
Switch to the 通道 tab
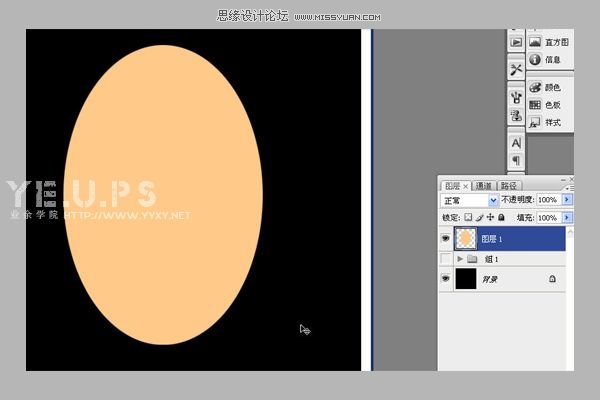click(484, 186)
